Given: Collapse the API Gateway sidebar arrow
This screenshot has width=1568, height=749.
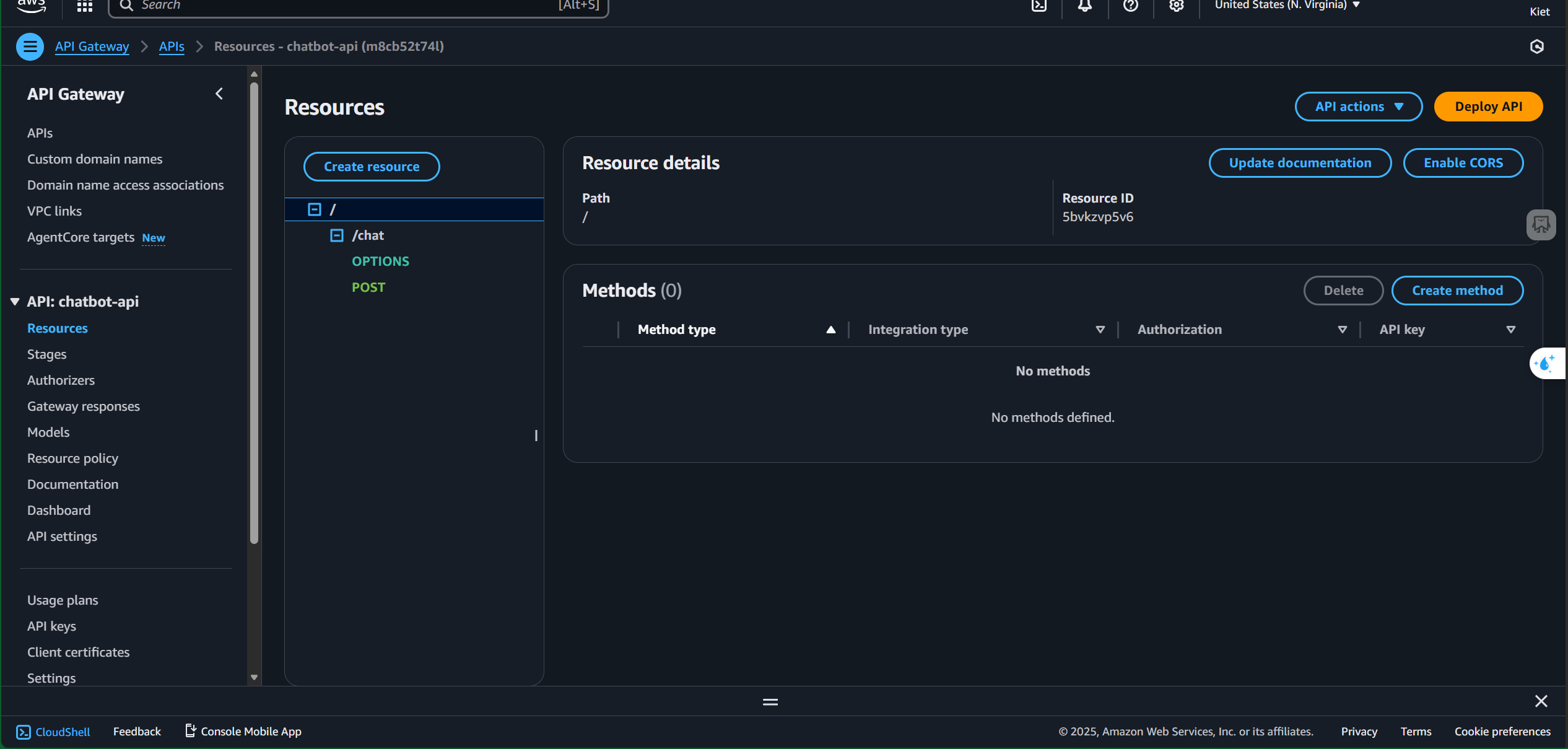Looking at the screenshot, I should pos(219,94).
